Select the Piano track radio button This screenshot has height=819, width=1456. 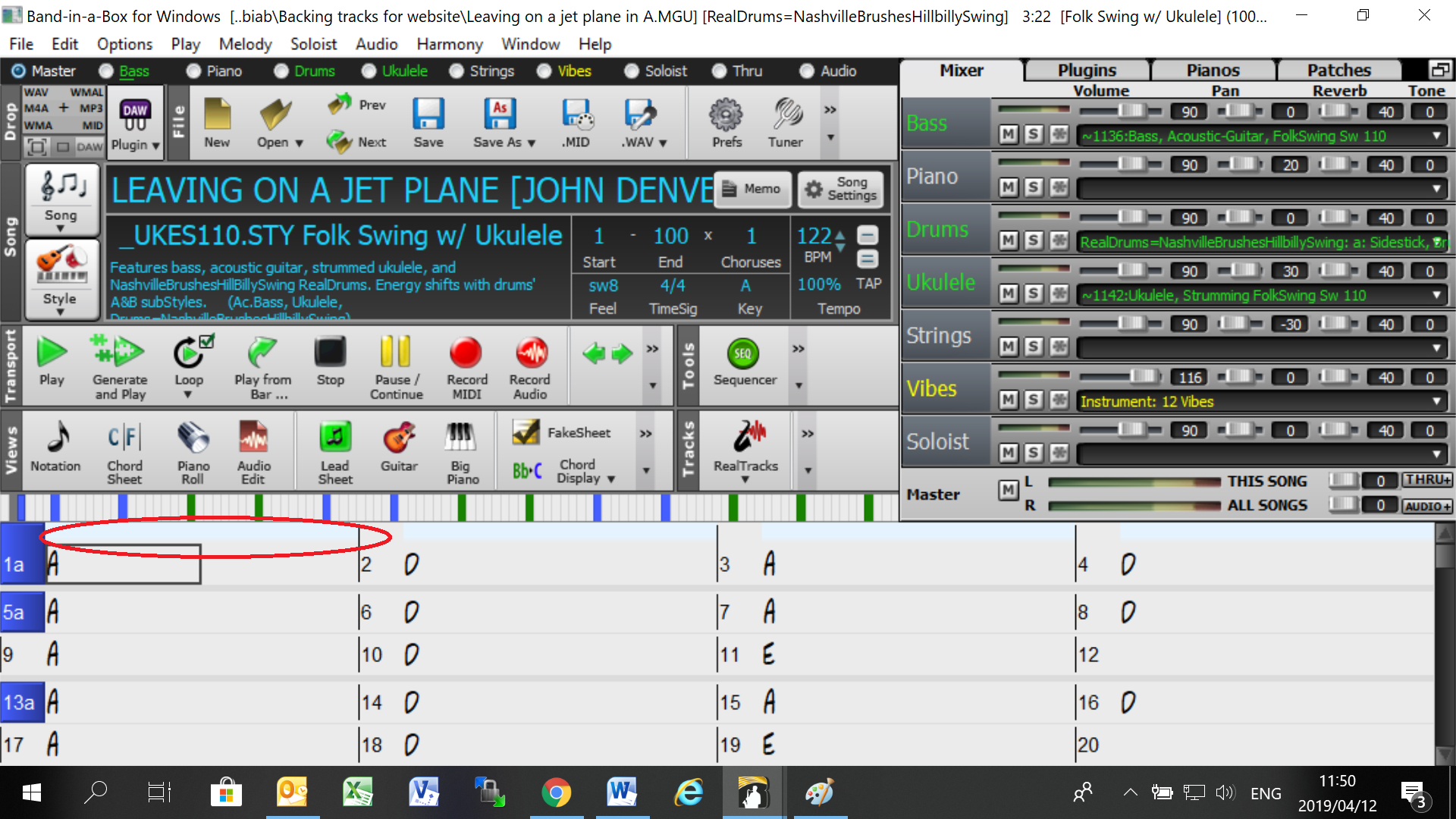(x=194, y=71)
